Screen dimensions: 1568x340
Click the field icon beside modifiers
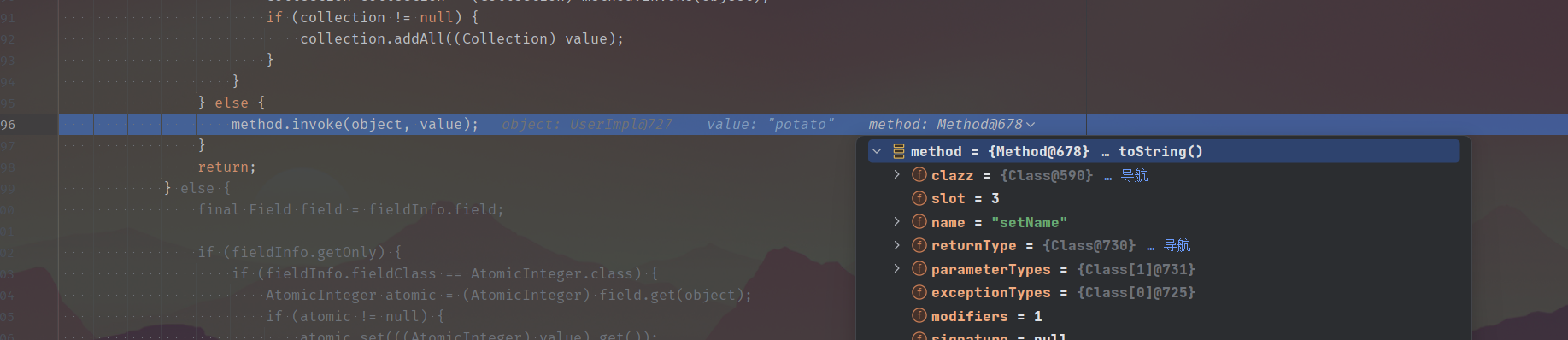(919, 315)
